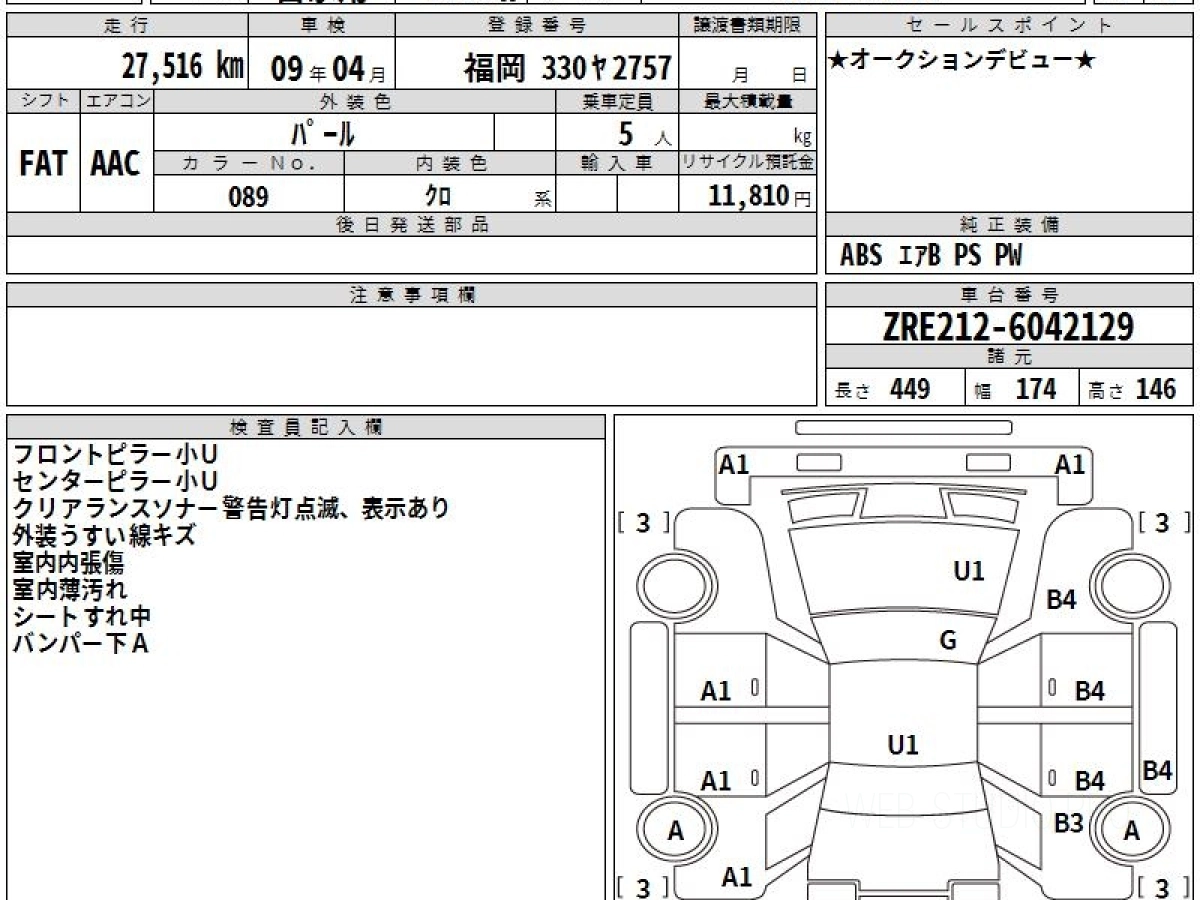This screenshot has height=900, width=1200.
Task: Select the B3 mark on the car diagram
Action: [1068, 823]
